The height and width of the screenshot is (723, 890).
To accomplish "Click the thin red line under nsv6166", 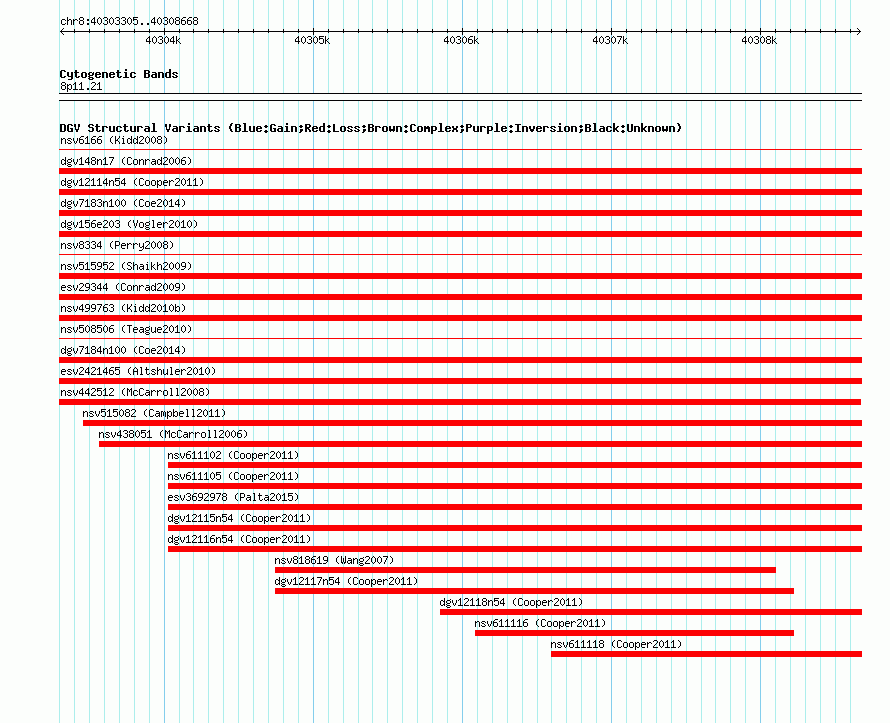I will coord(460,150).
